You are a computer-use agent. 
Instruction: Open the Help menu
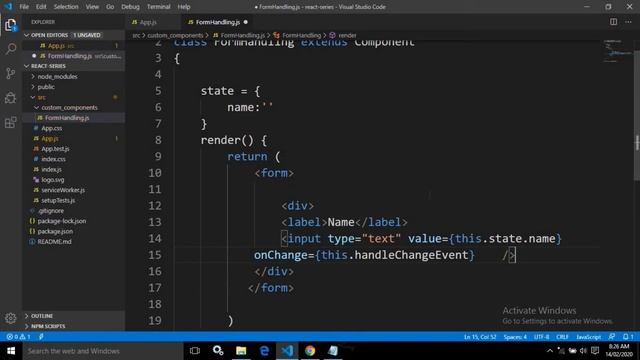tap(184, 7)
